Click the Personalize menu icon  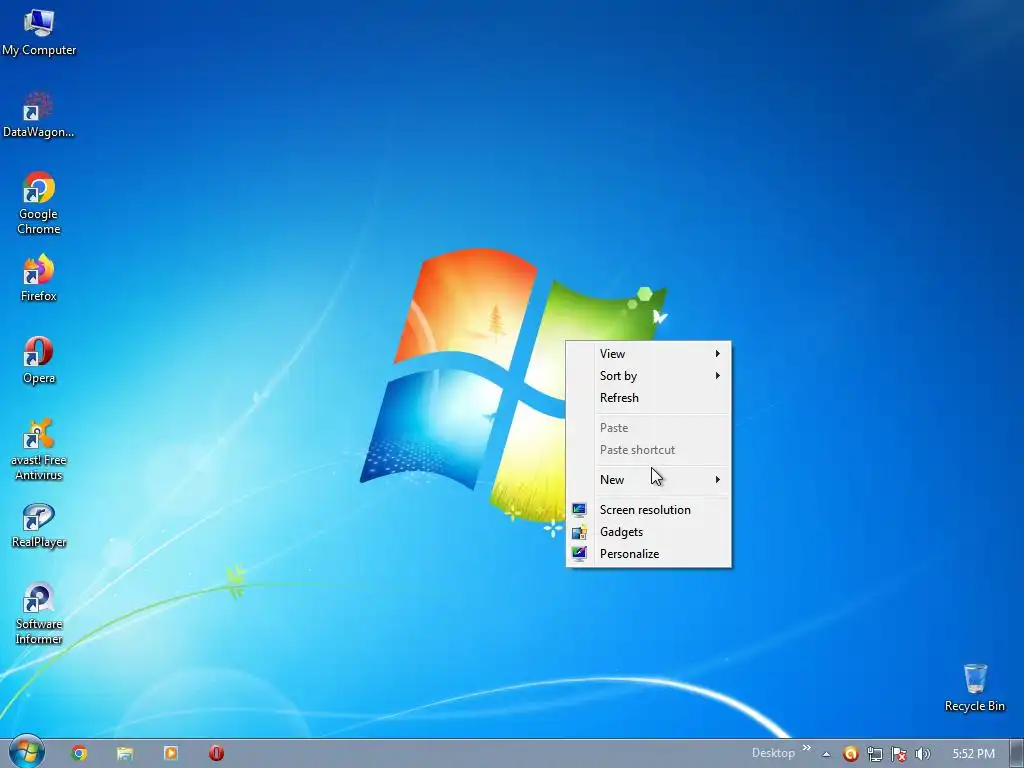coord(579,554)
